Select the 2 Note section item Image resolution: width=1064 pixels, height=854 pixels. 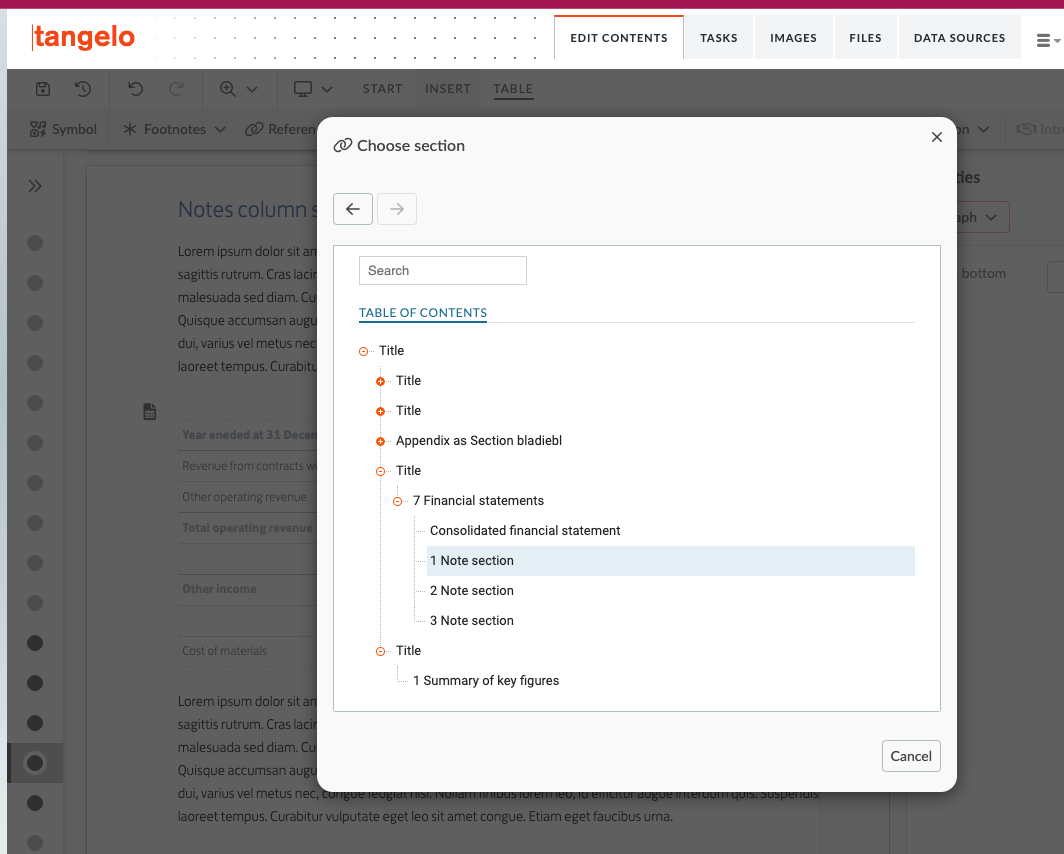click(x=472, y=591)
